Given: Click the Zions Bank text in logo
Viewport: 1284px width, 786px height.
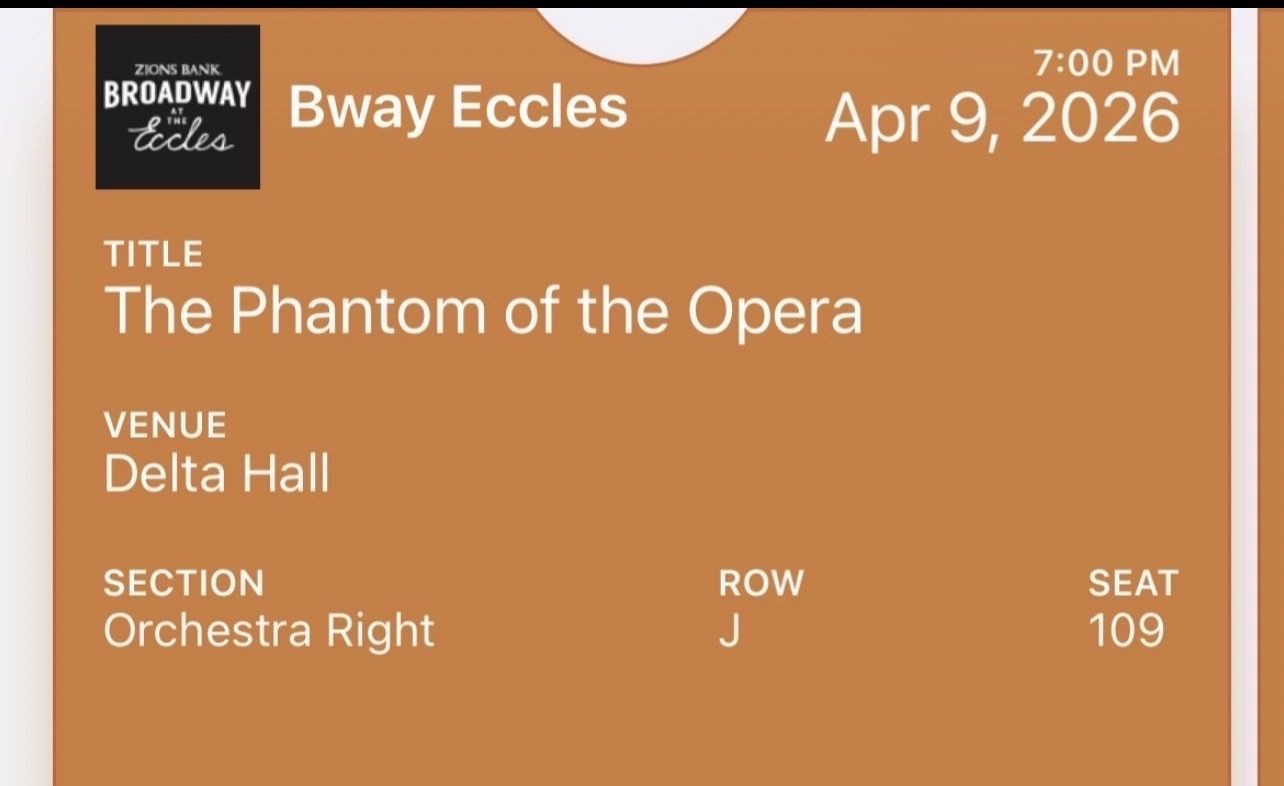Looking at the screenshot, I should (178, 69).
